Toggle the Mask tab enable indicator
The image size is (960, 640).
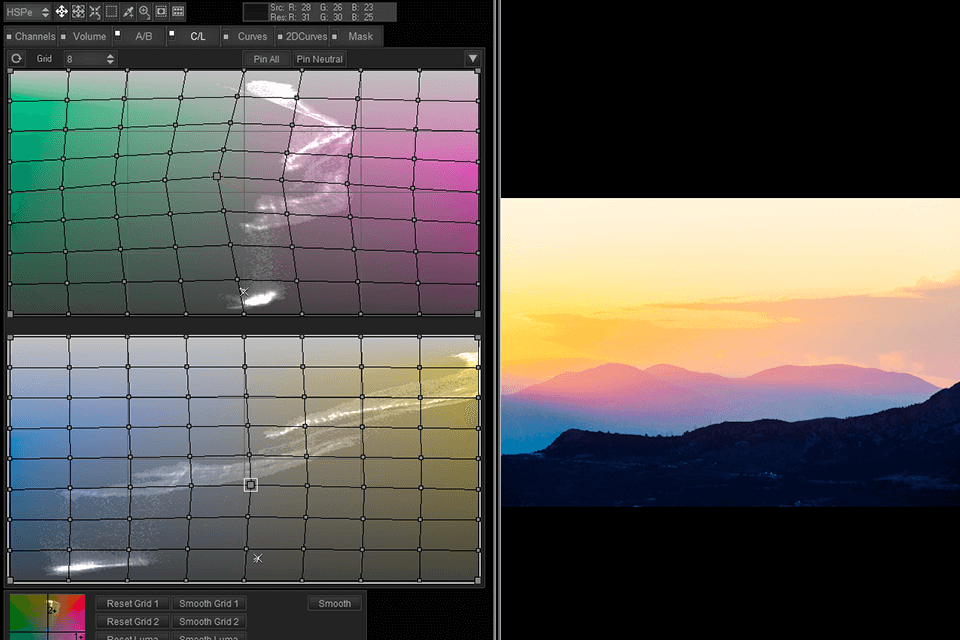[334, 37]
